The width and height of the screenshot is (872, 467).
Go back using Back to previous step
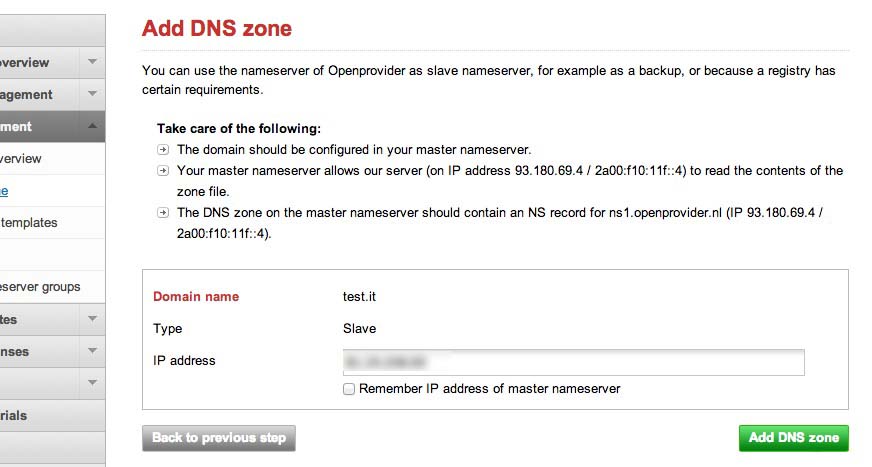(219, 438)
